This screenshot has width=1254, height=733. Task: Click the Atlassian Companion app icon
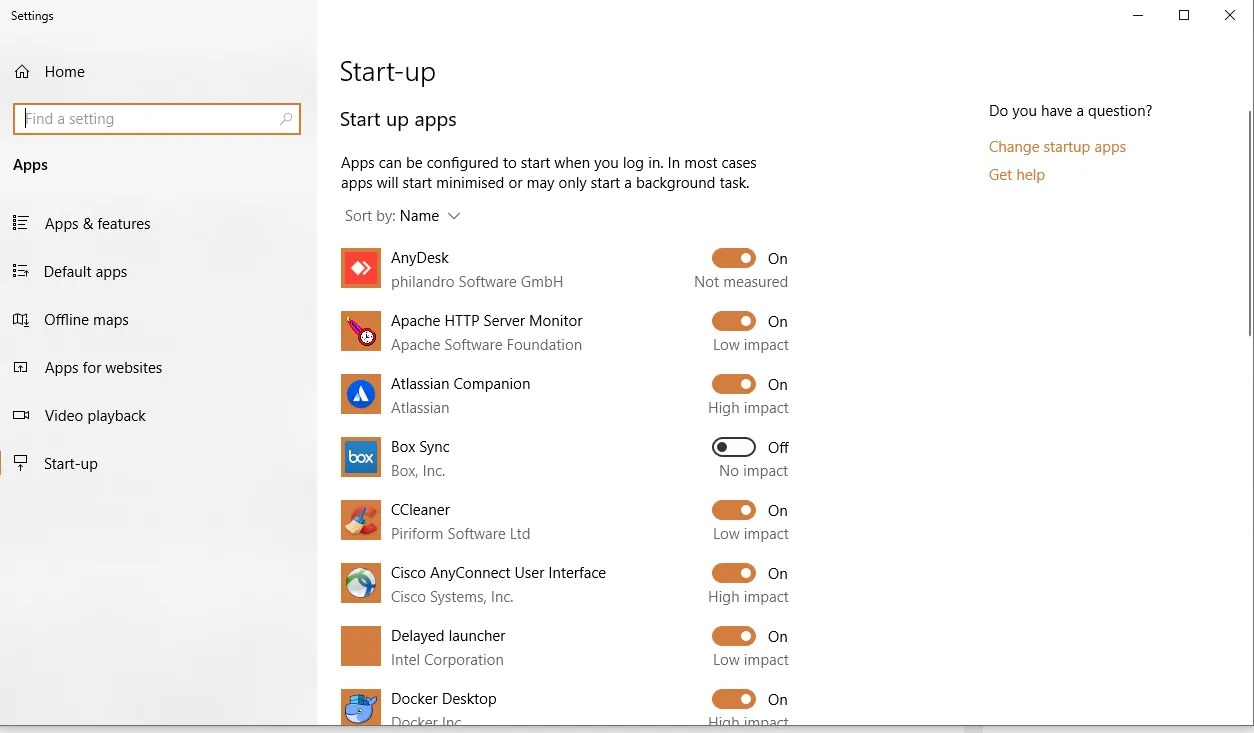361,394
